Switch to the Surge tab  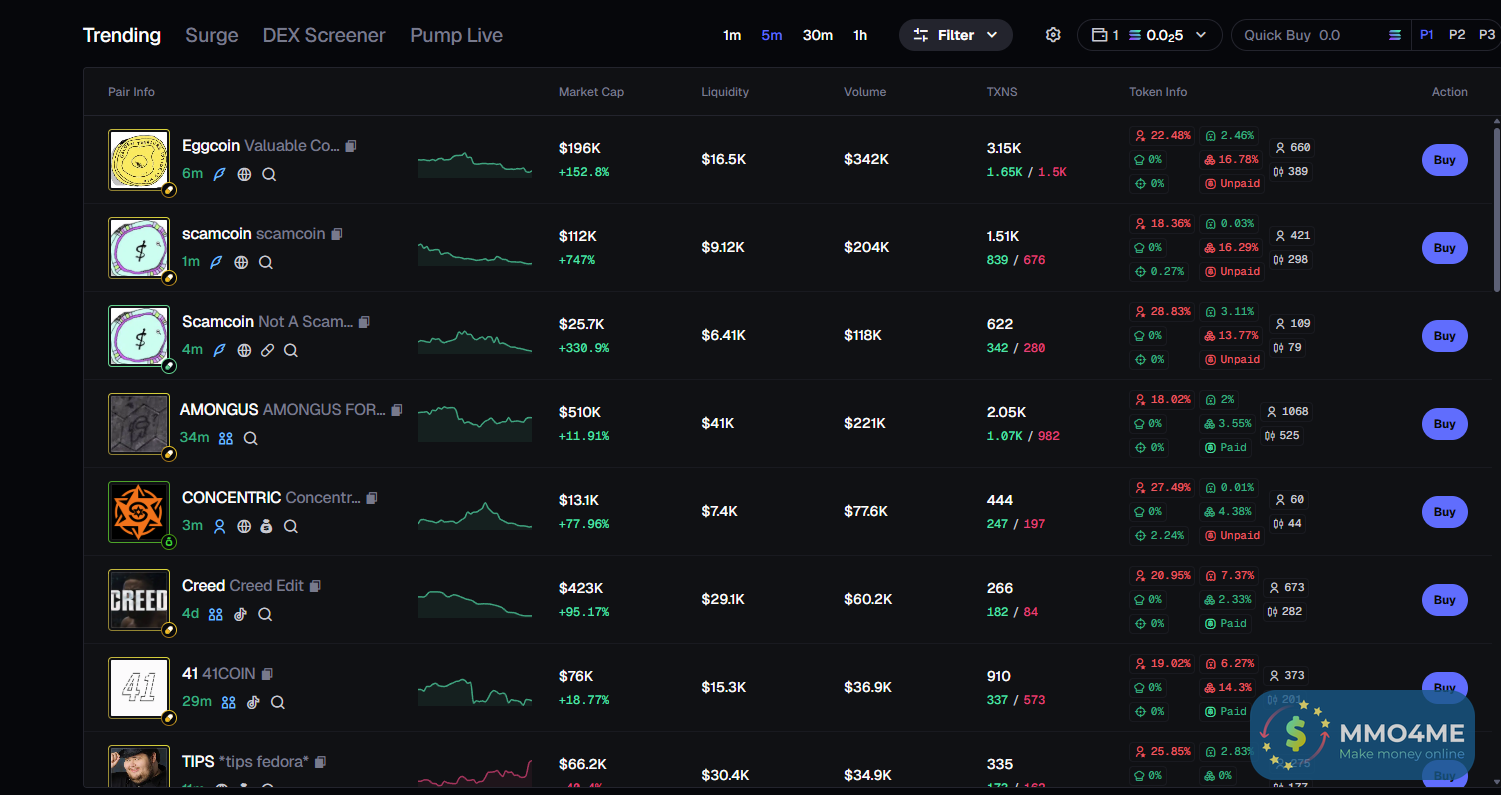click(x=212, y=35)
